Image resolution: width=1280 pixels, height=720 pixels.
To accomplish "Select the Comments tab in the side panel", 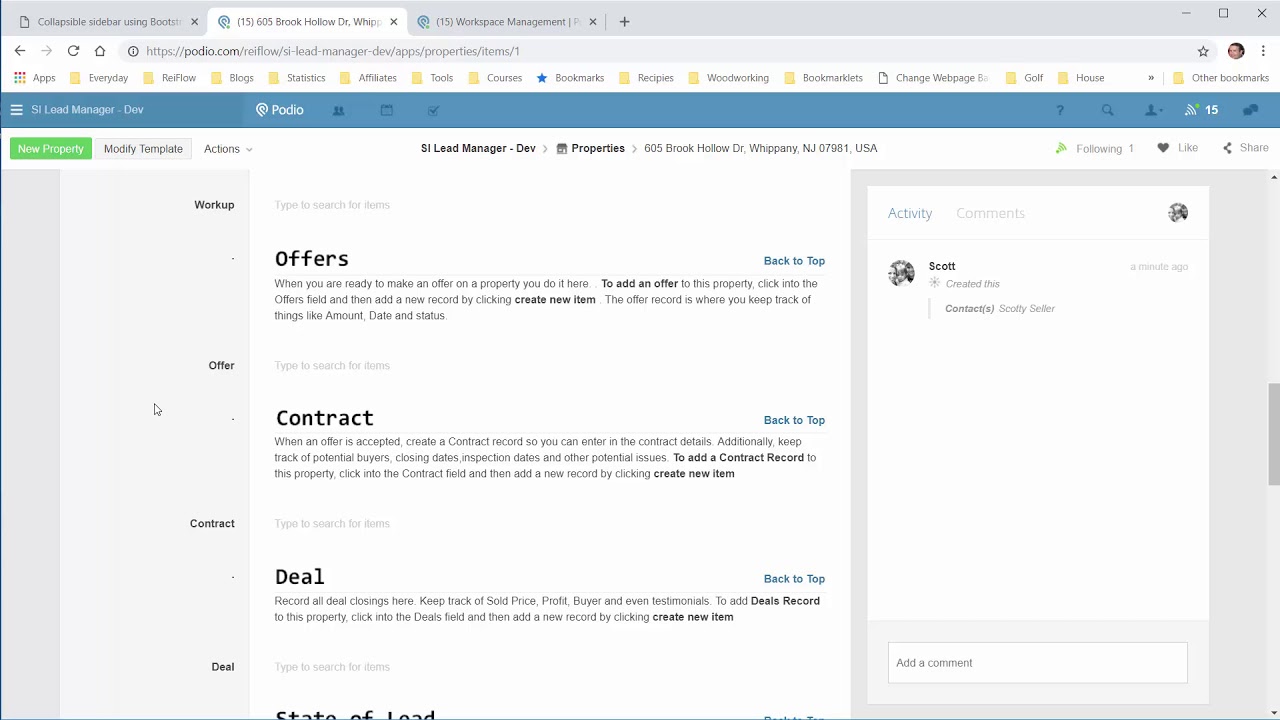I will click(x=990, y=213).
